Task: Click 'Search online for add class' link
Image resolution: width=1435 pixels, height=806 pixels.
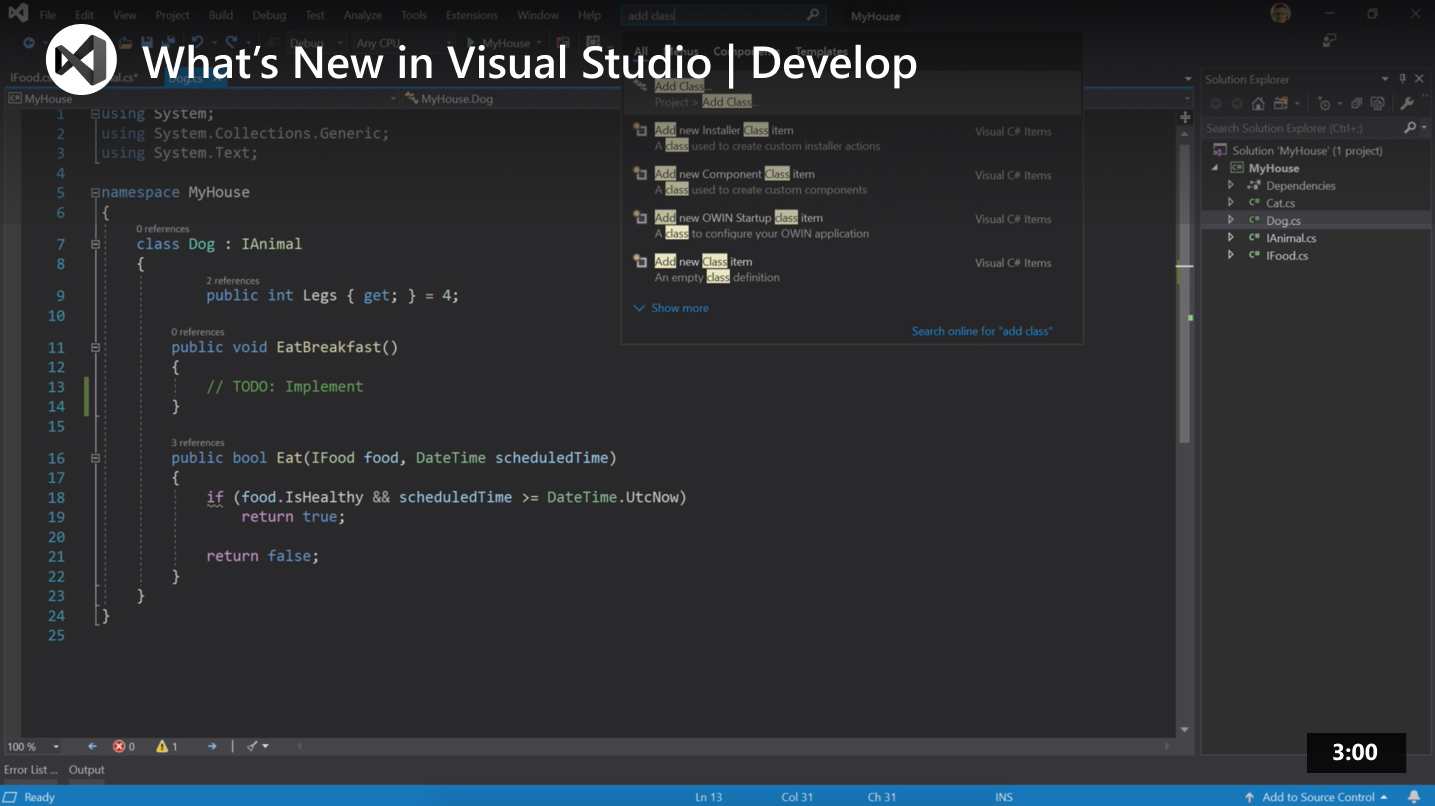Action: coord(981,331)
